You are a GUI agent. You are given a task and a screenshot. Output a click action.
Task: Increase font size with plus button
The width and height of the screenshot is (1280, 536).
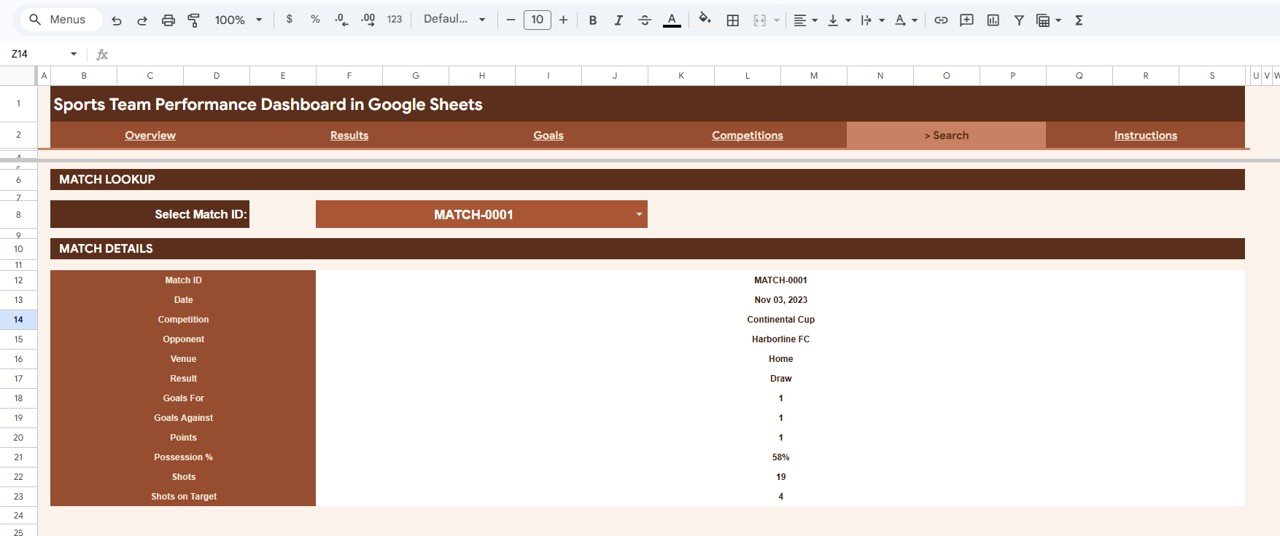coord(563,20)
